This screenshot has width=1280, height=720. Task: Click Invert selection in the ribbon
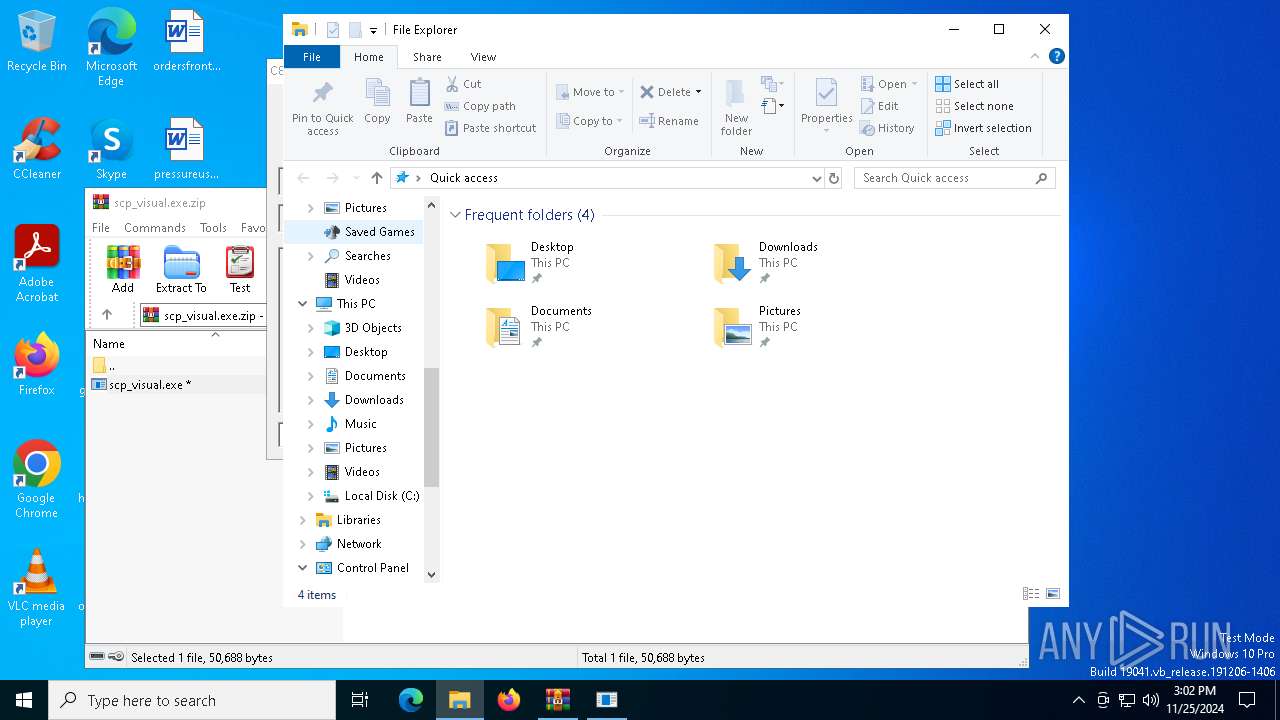click(984, 128)
